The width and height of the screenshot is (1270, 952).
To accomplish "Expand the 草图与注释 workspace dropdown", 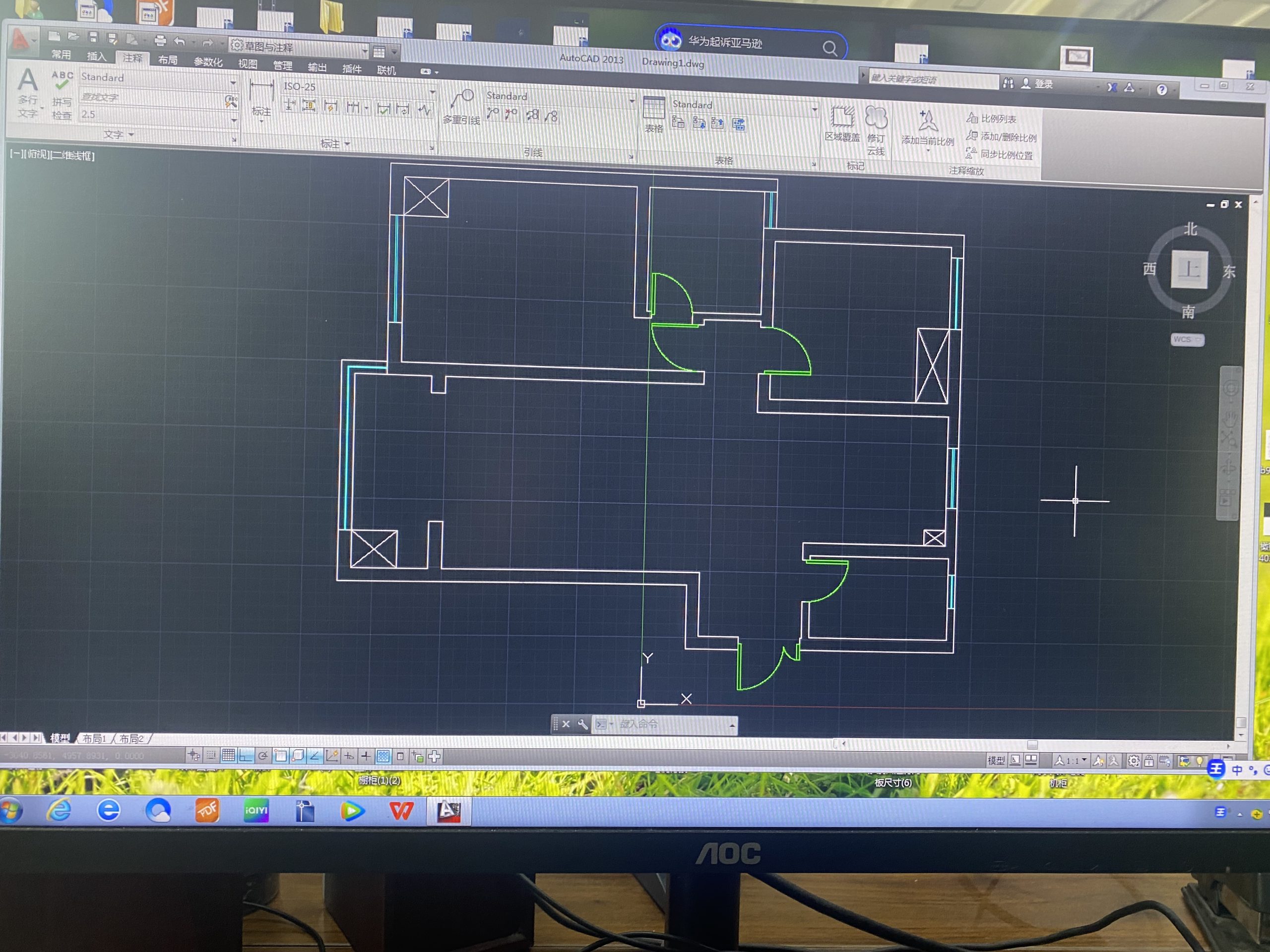I will (x=364, y=51).
